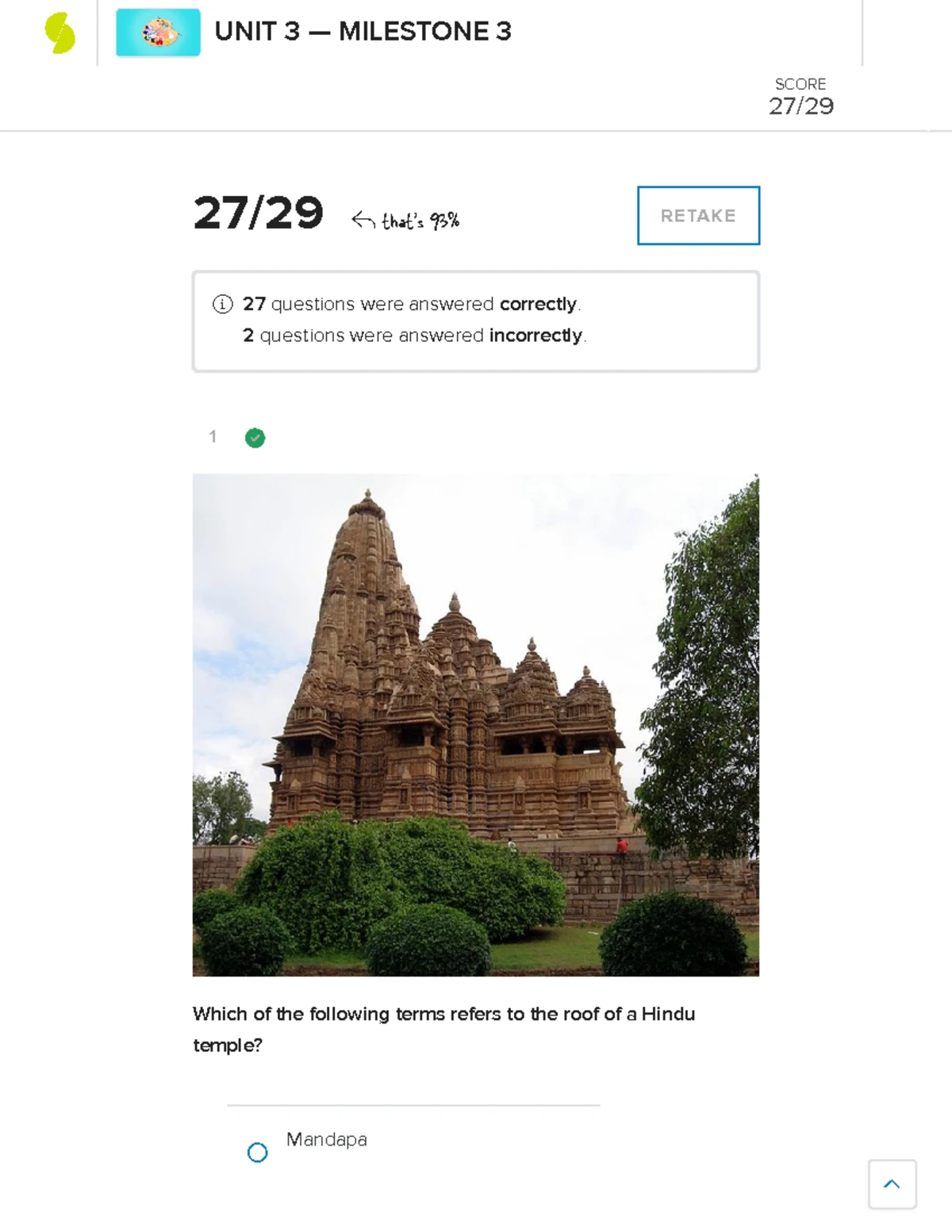Click the results summary box
This screenshot has width=952, height=1232.
coord(476,321)
